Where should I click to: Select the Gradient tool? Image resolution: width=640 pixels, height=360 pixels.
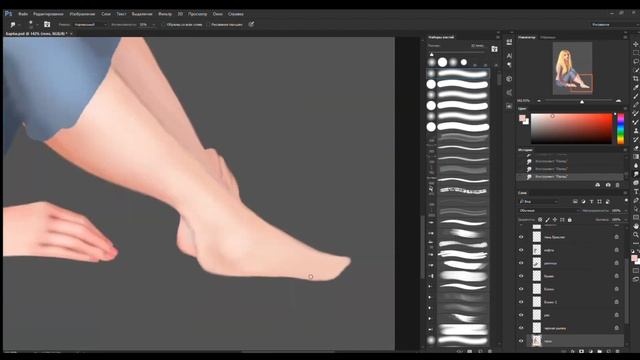(x=636, y=156)
